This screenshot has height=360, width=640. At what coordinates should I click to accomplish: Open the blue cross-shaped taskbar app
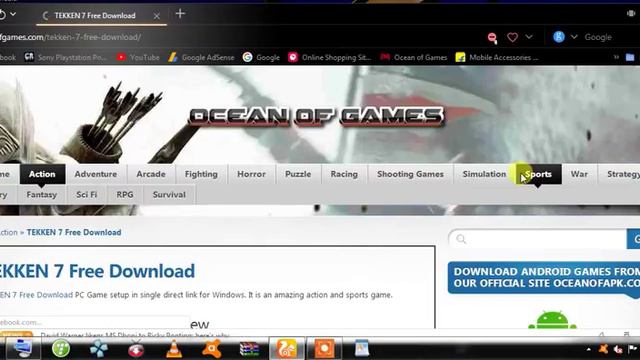coord(99,349)
